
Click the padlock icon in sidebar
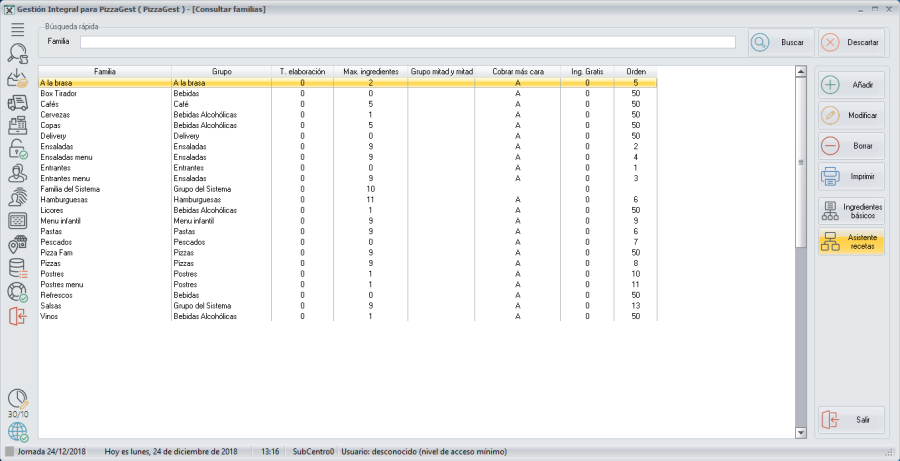tap(17, 149)
